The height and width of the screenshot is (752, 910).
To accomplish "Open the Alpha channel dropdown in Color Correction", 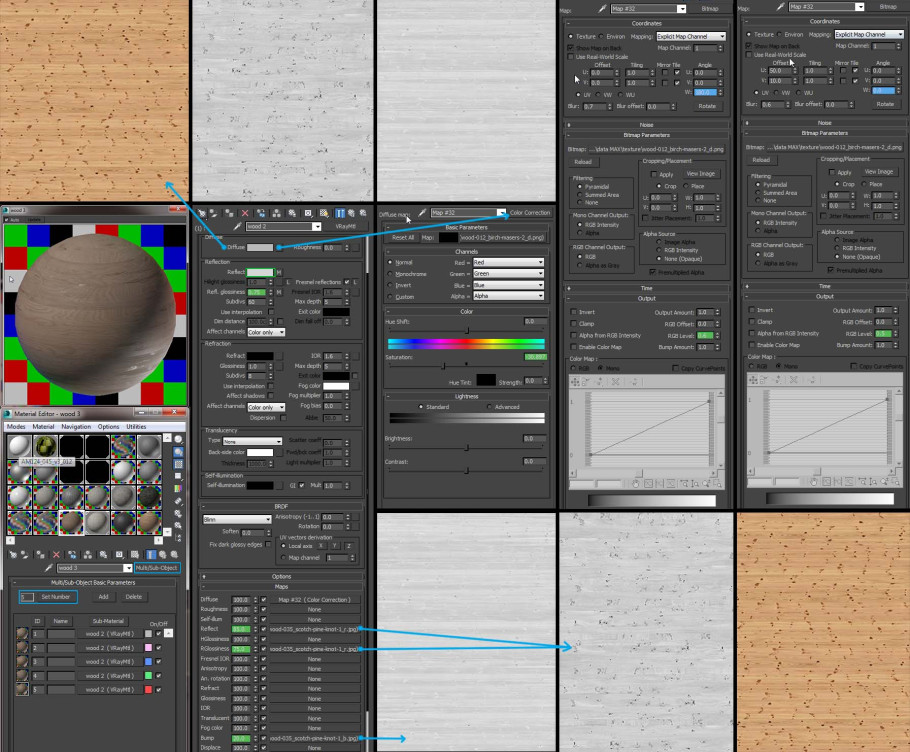I will point(508,296).
